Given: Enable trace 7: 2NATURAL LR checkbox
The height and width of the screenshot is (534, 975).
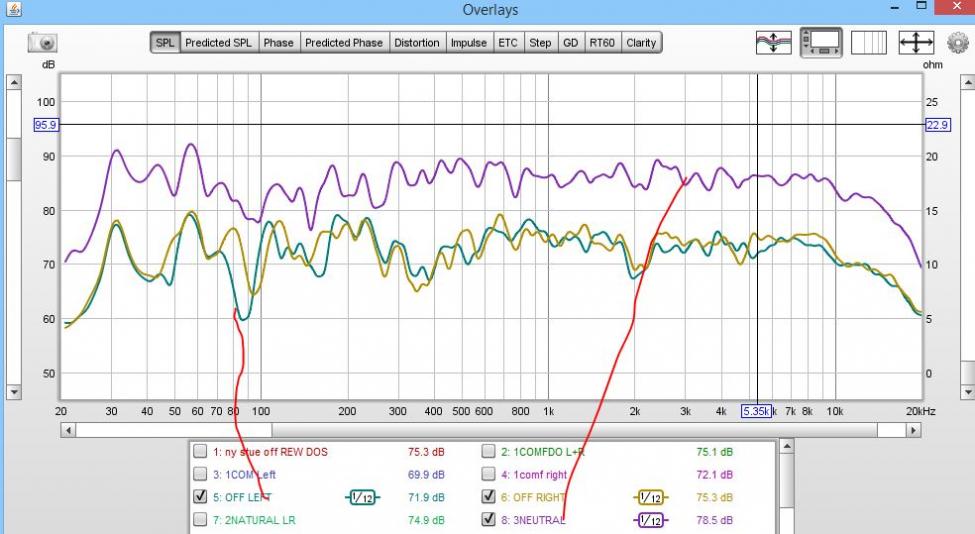Looking at the screenshot, I should pyautogui.click(x=200, y=519).
